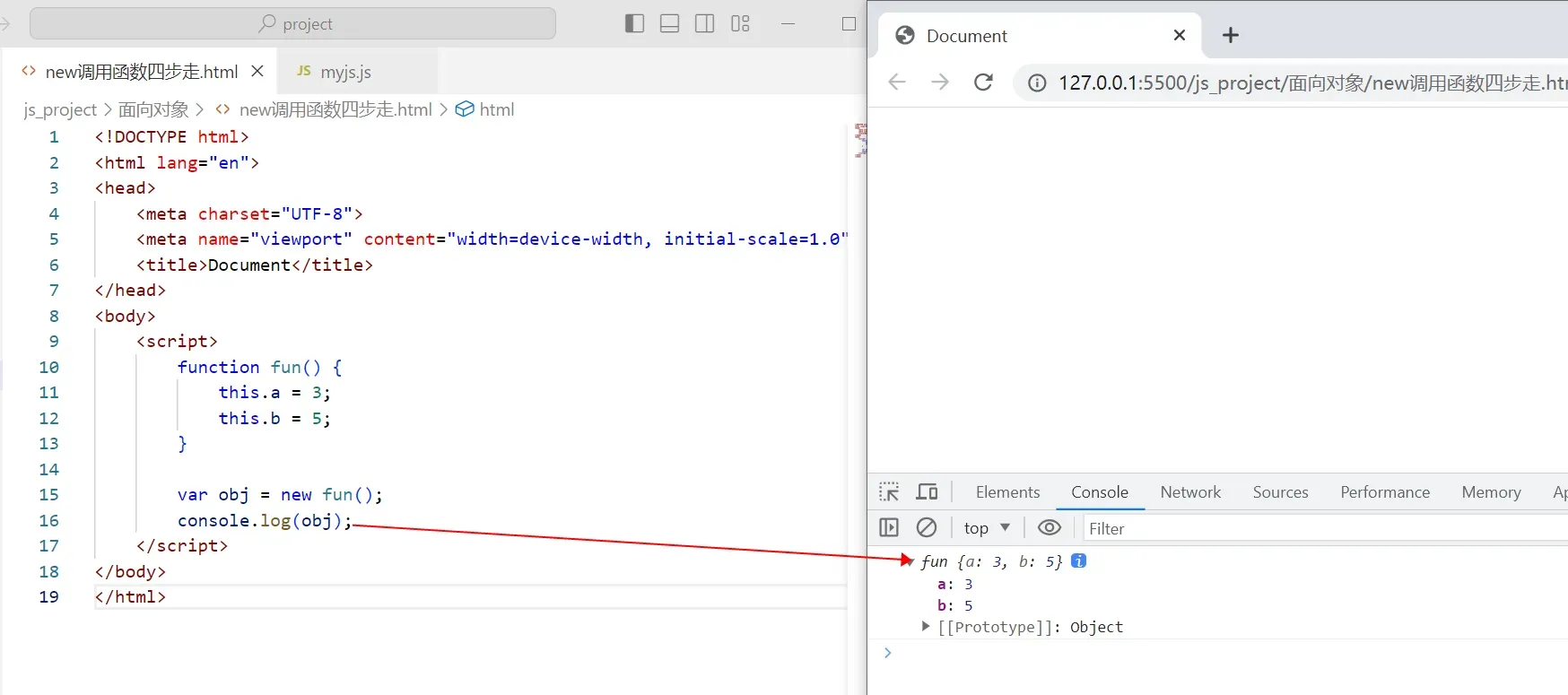Click the project search box in VS Code
This screenshot has height=695, width=1568.
292,23
